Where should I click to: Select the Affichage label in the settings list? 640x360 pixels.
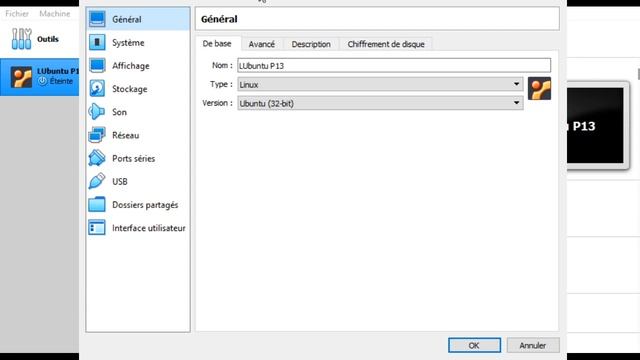point(131,66)
